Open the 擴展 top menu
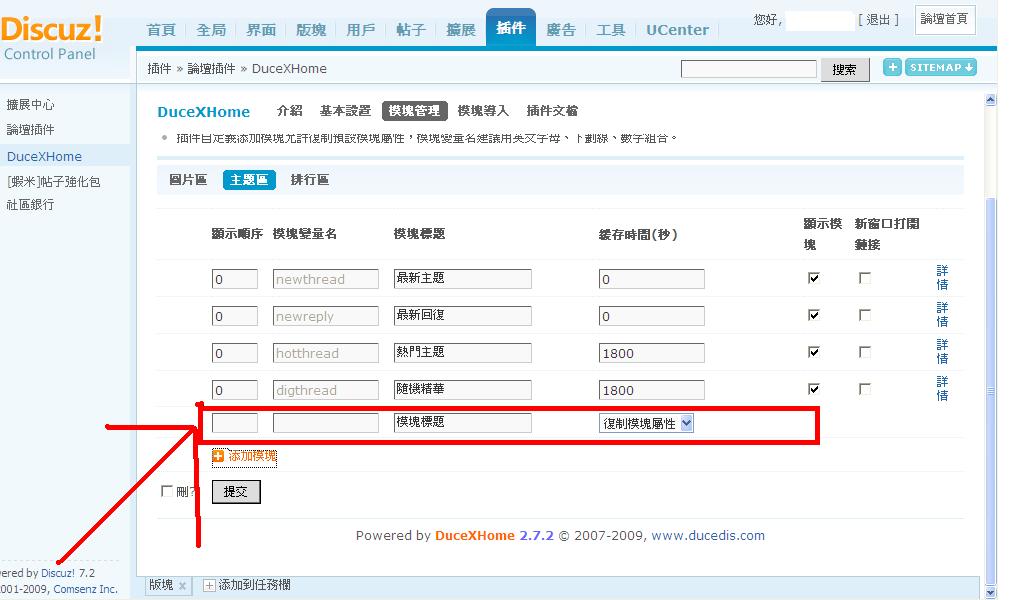 tap(461, 30)
